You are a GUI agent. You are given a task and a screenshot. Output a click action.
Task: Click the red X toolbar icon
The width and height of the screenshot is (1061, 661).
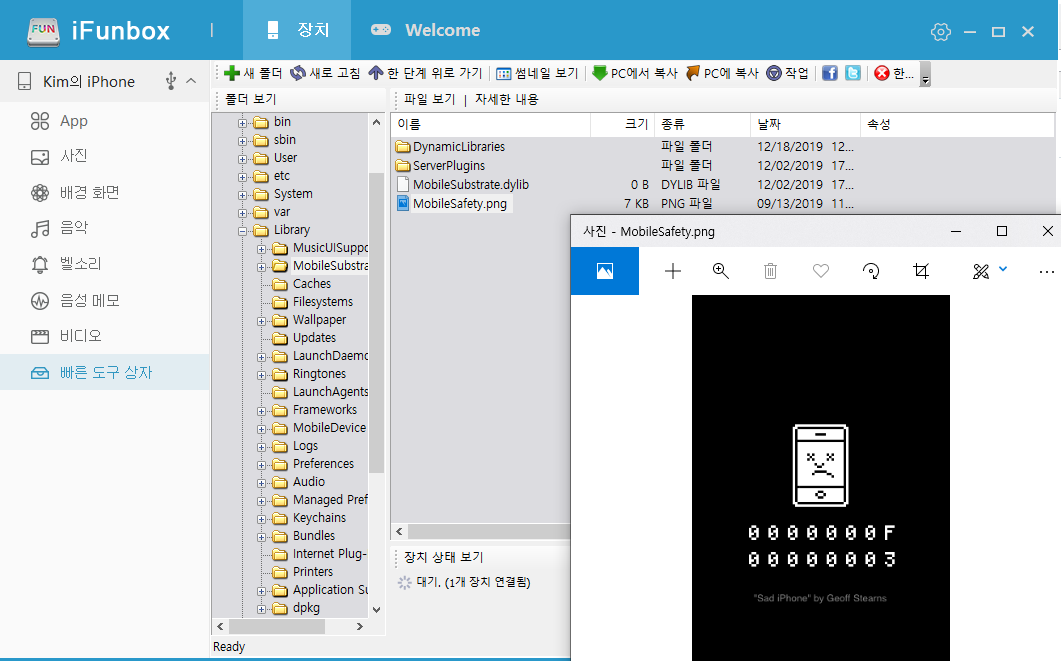882,73
